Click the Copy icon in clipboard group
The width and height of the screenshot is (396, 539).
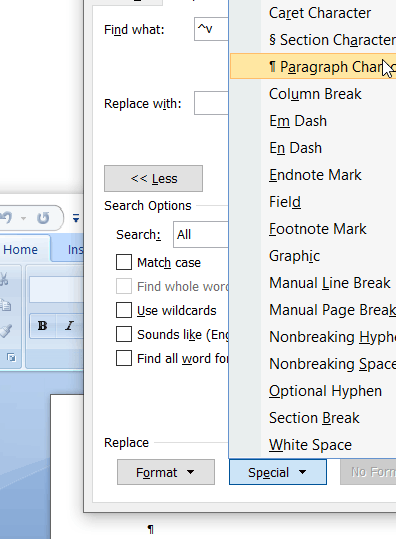[x=6, y=305]
